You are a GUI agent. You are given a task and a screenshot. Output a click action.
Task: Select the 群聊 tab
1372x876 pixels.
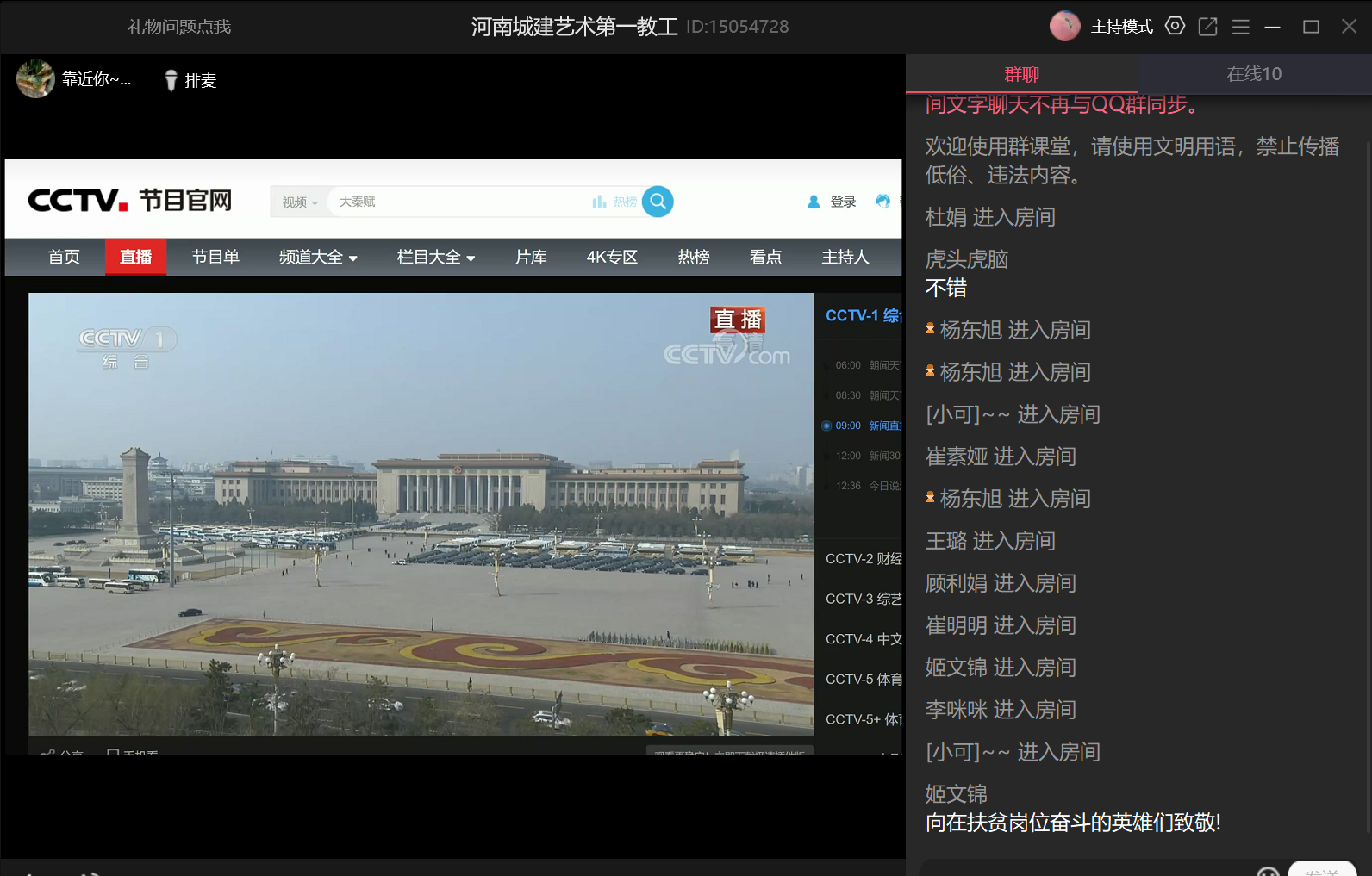[x=1021, y=74]
